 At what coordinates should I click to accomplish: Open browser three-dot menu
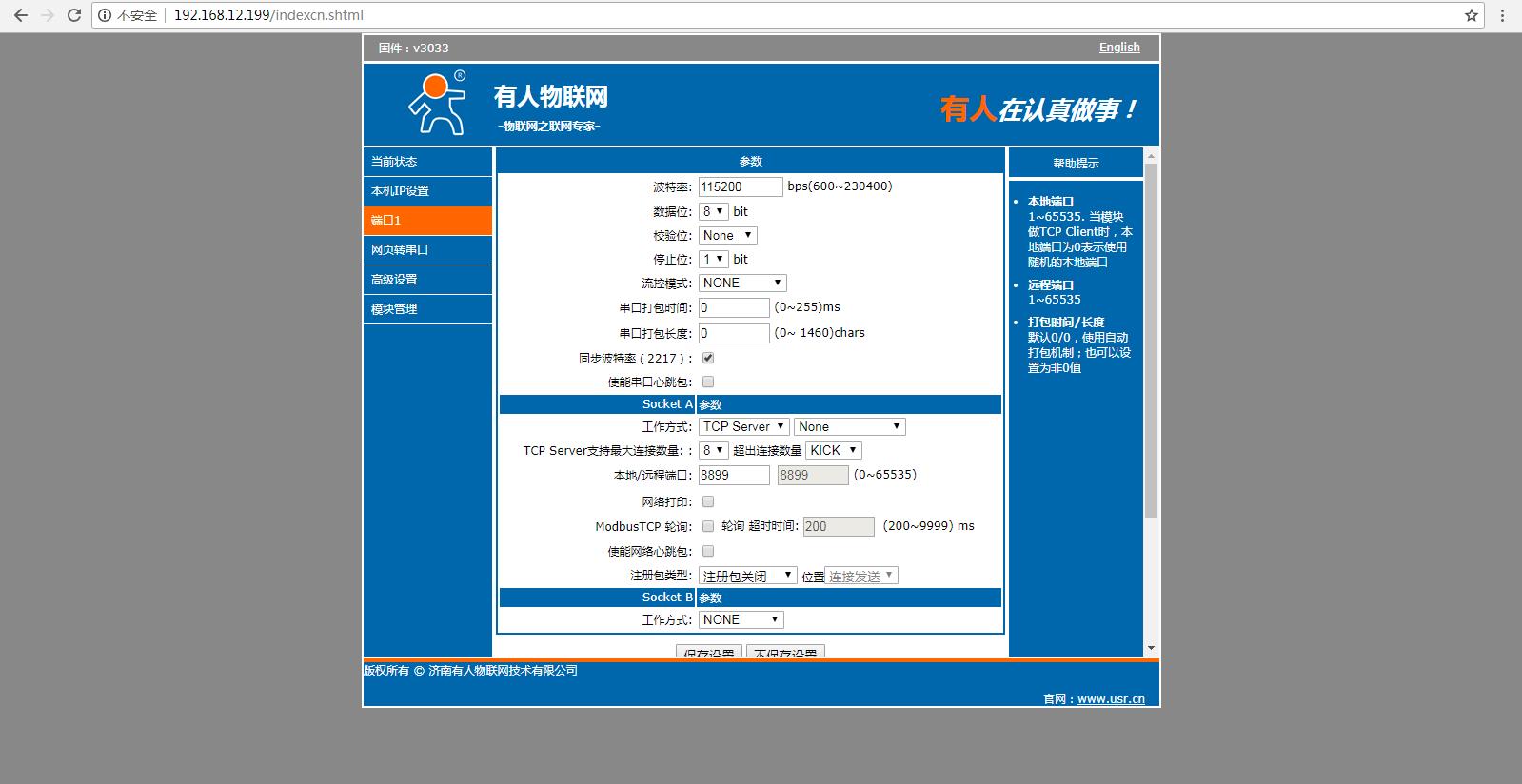point(1503,15)
